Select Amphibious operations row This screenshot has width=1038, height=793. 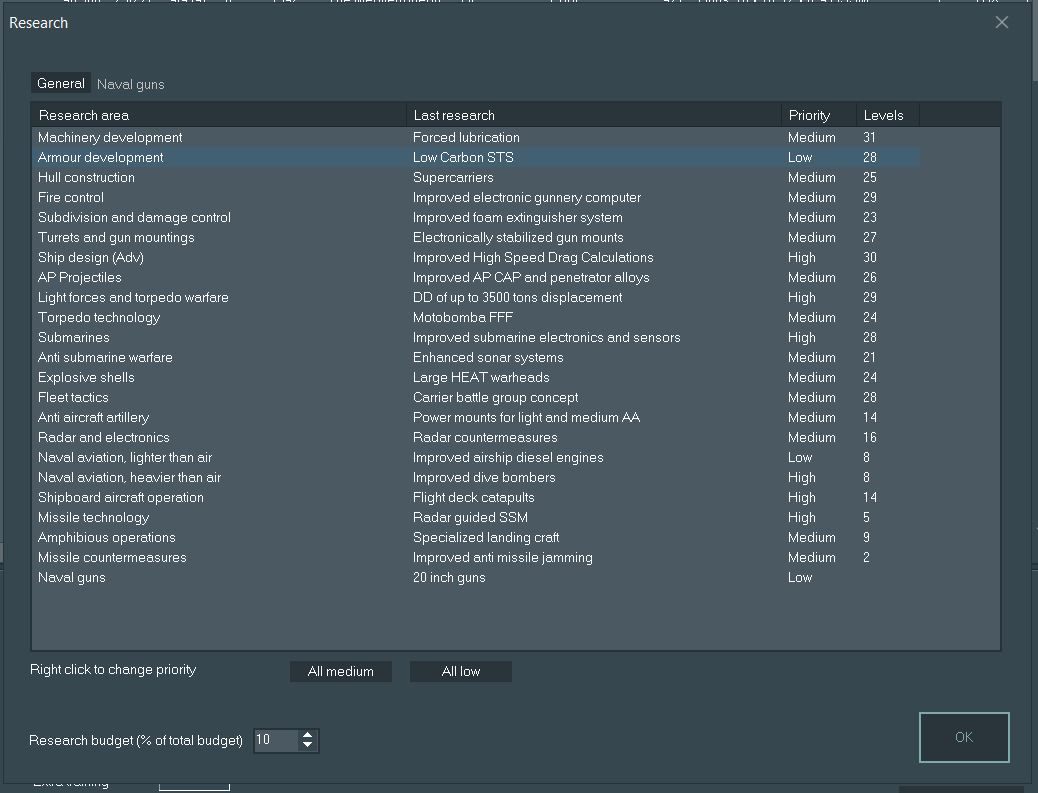pos(476,537)
